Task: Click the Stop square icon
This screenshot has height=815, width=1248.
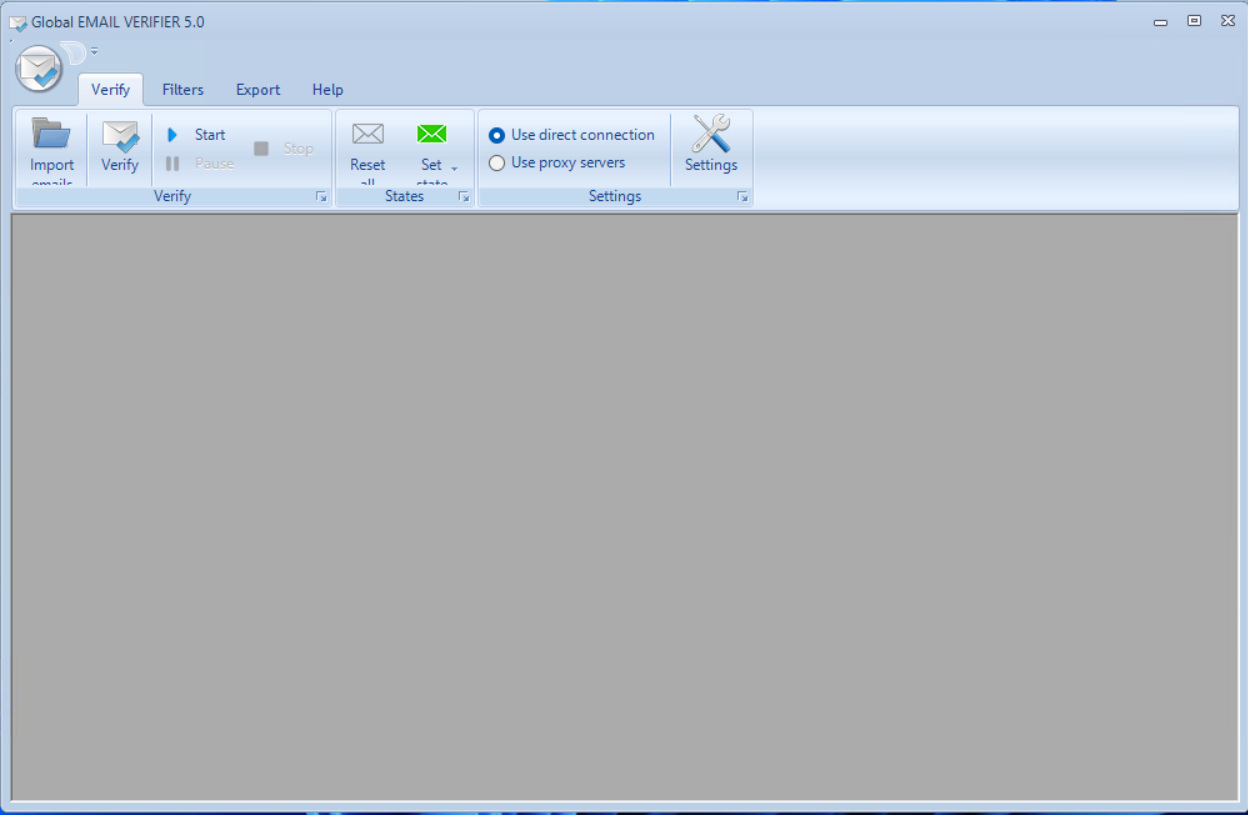Action: (x=261, y=149)
